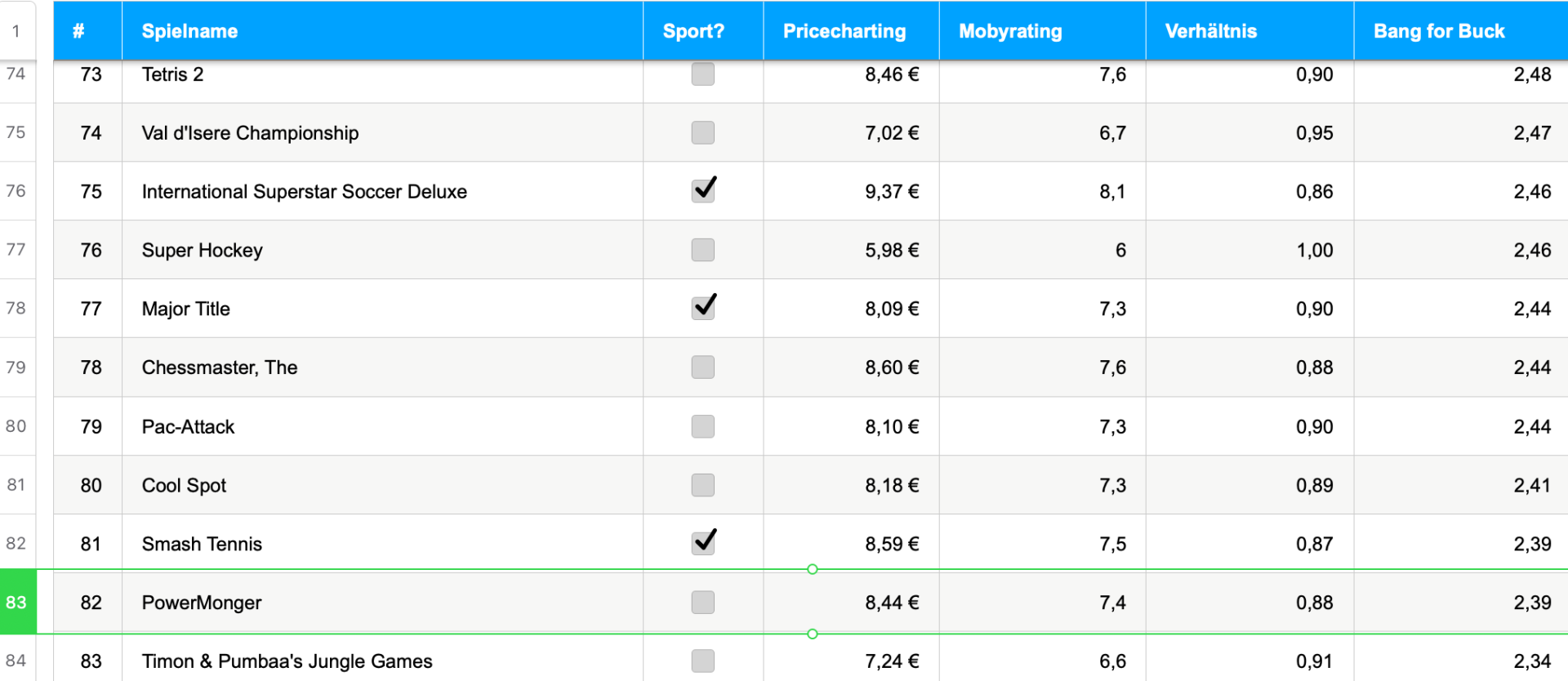This screenshot has height=681, width=1568.
Task: Tick the Sport checkbox for PowerMonger
Action: click(x=702, y=603)
